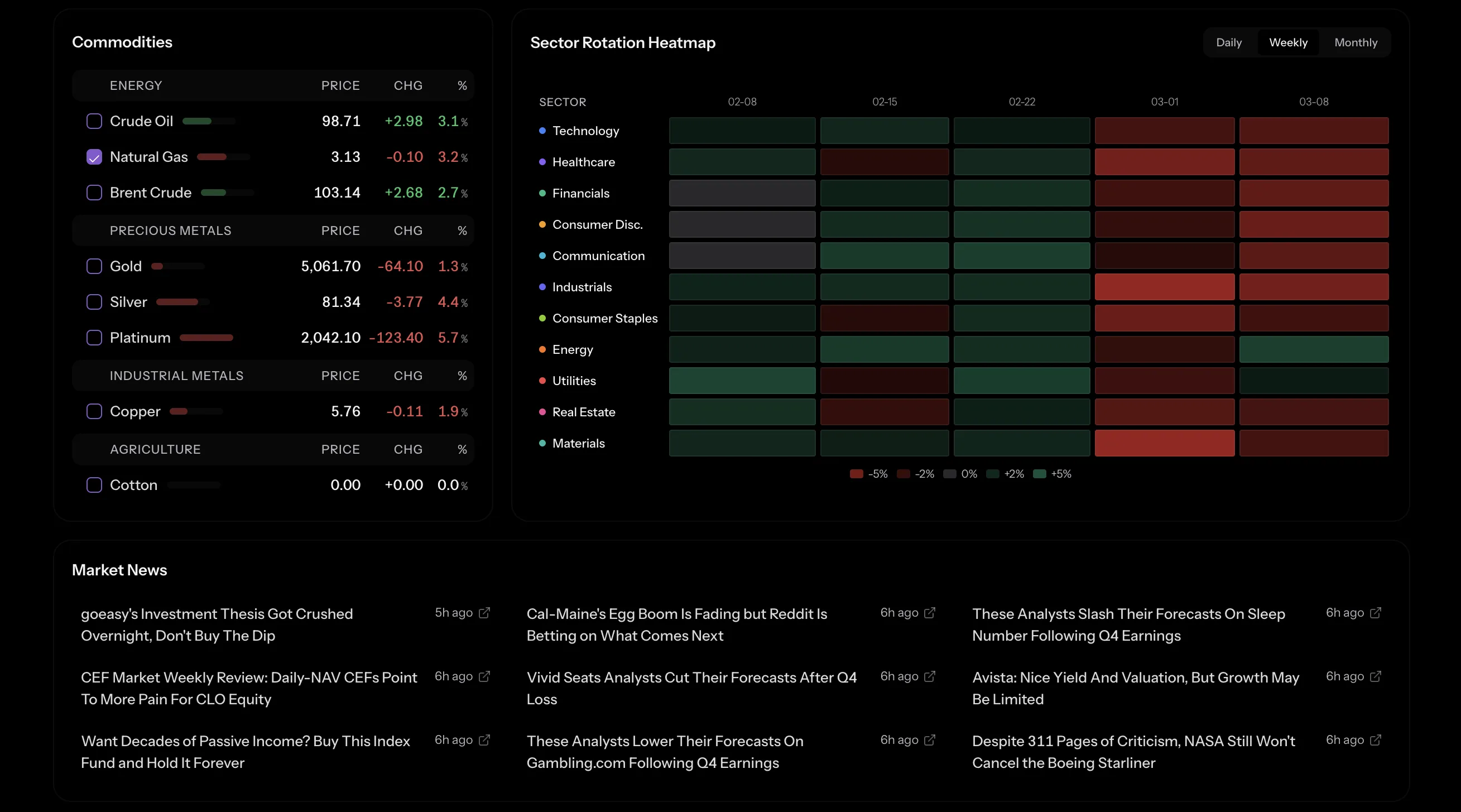The height and width of the screenshot is (812, 1461).
Task: Open external link for the Vivid Seats article
Action: 930,676
